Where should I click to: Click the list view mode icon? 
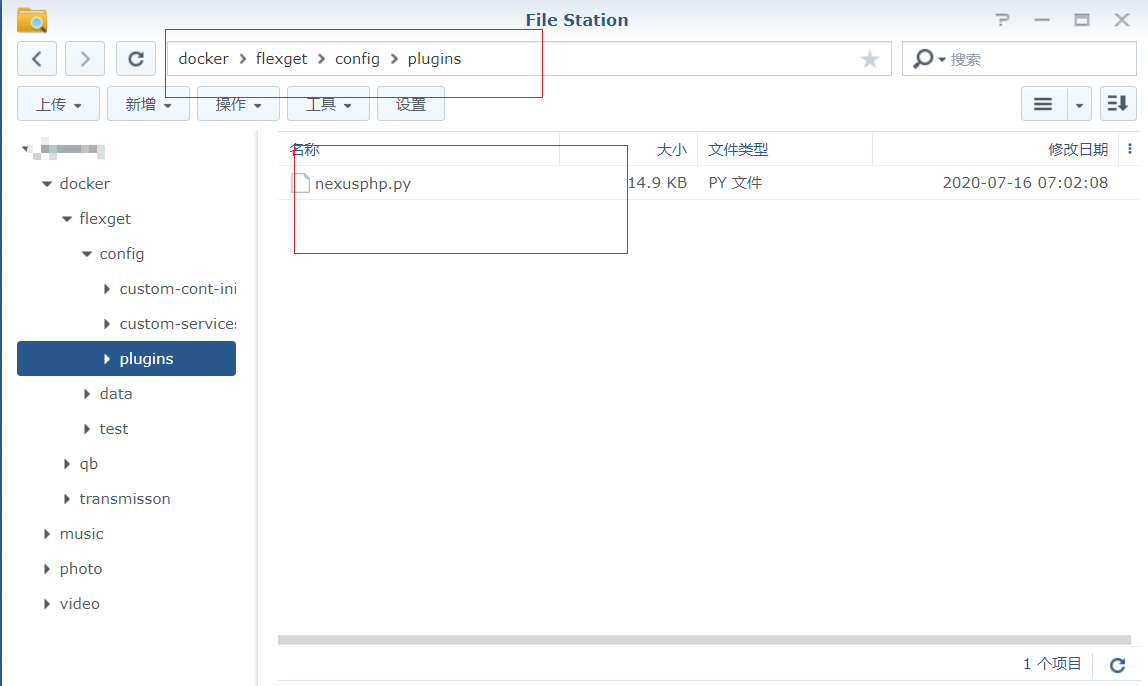point(1043,103)
